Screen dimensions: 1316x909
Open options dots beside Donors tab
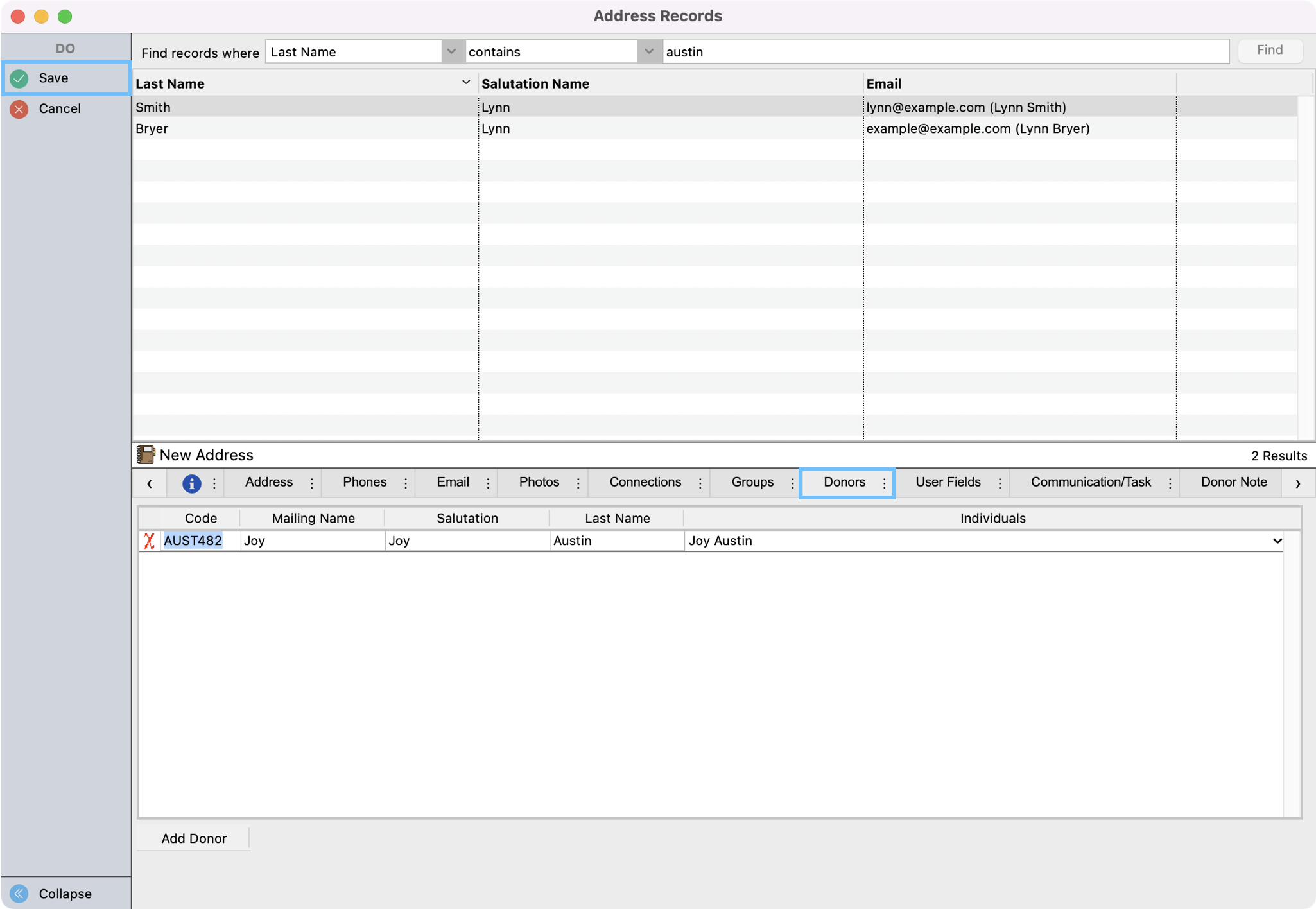(x=884, y=483)
